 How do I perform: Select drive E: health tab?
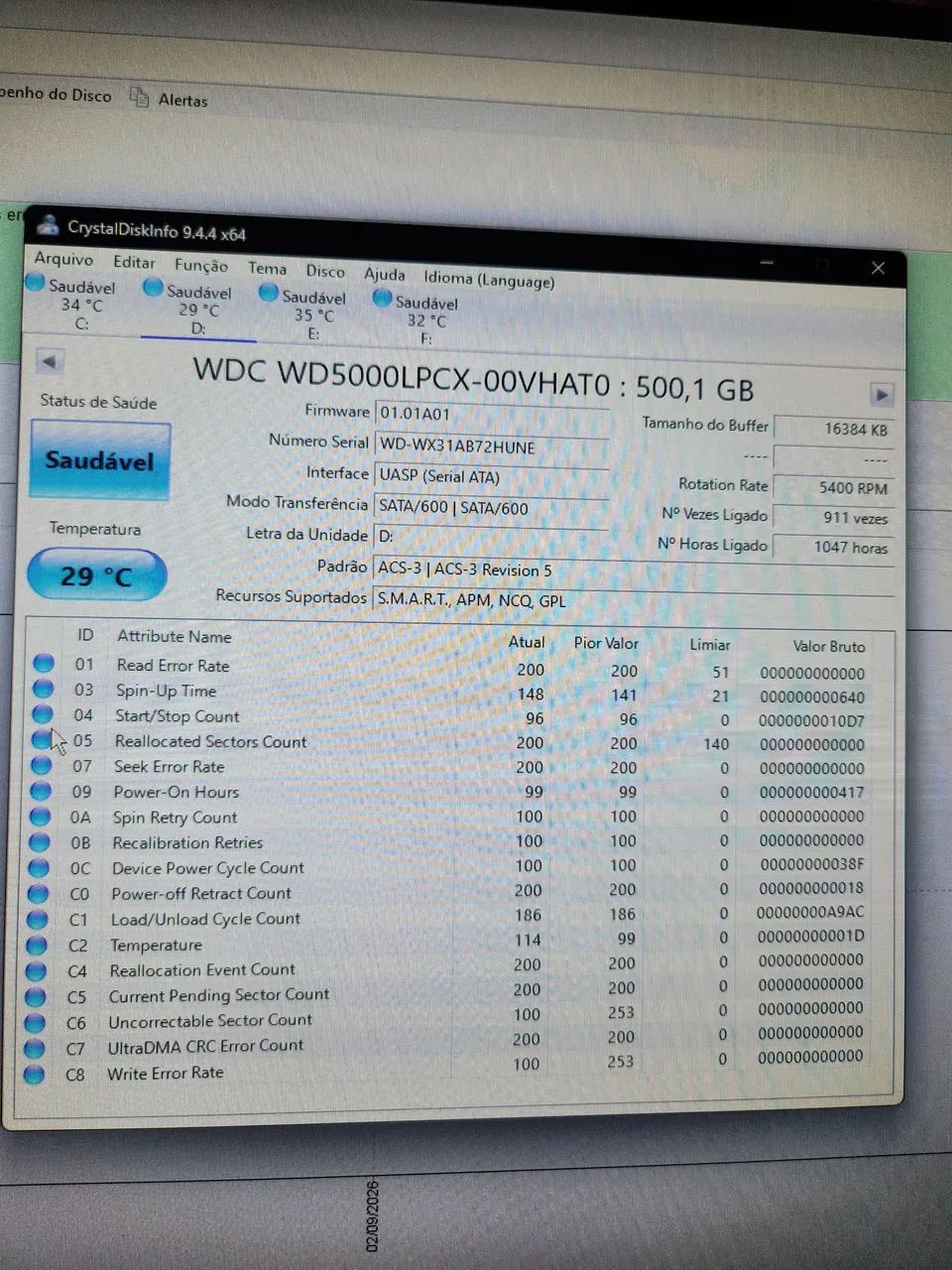(303, 314)
